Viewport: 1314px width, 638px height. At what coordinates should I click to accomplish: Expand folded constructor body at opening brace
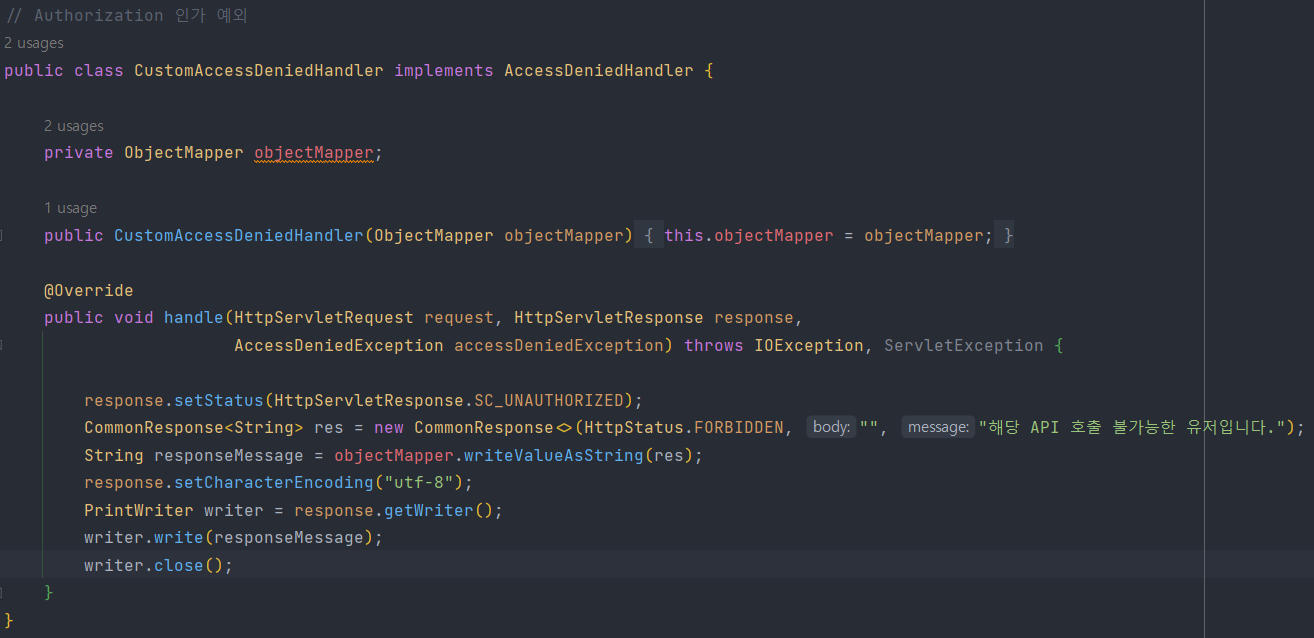pos(649,235)
